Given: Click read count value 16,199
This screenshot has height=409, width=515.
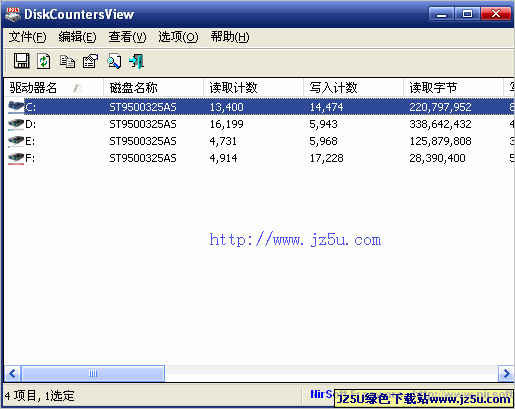Looking at the screenshot, I should [x=226, y=124].
